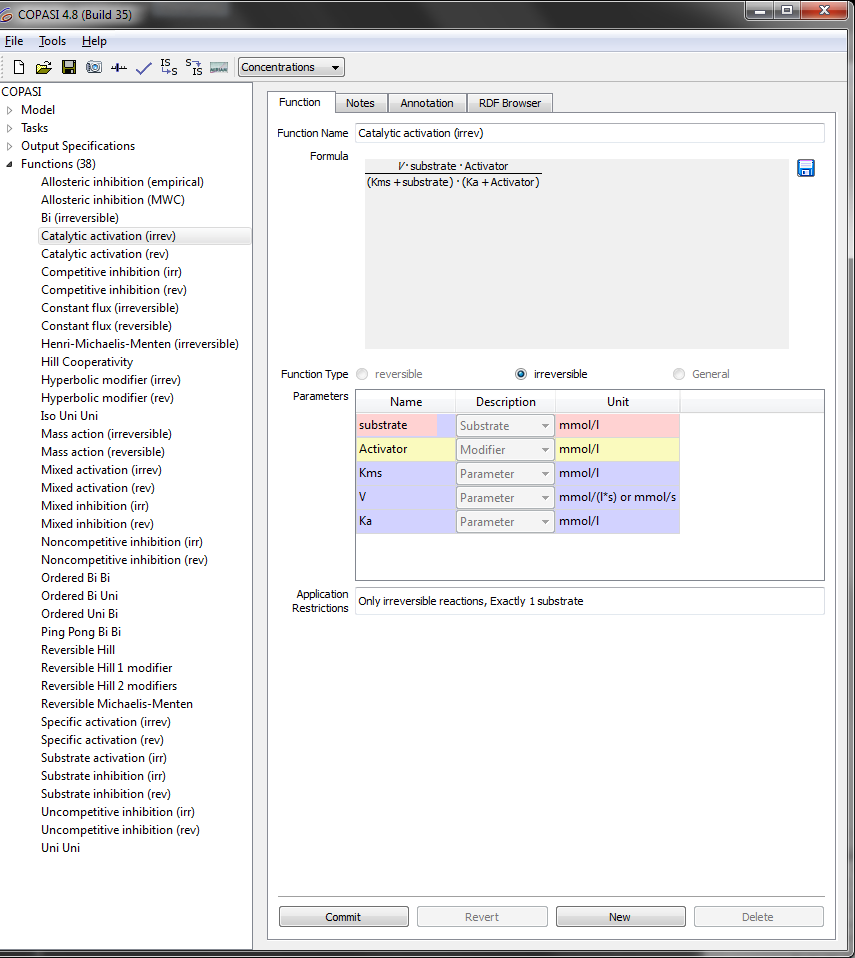
Task: Expand the Tasks tree node
Action: pos(10,128)
